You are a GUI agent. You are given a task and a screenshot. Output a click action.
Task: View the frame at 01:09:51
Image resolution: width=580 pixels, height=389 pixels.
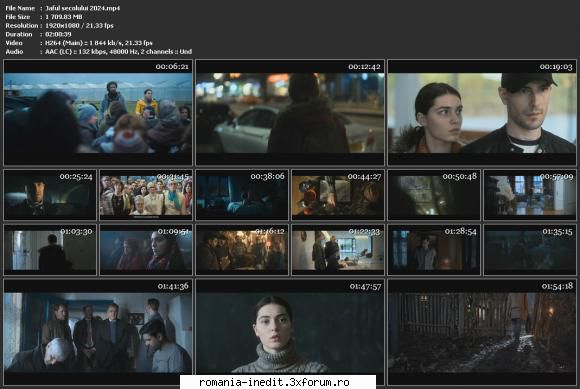(146, 250)
